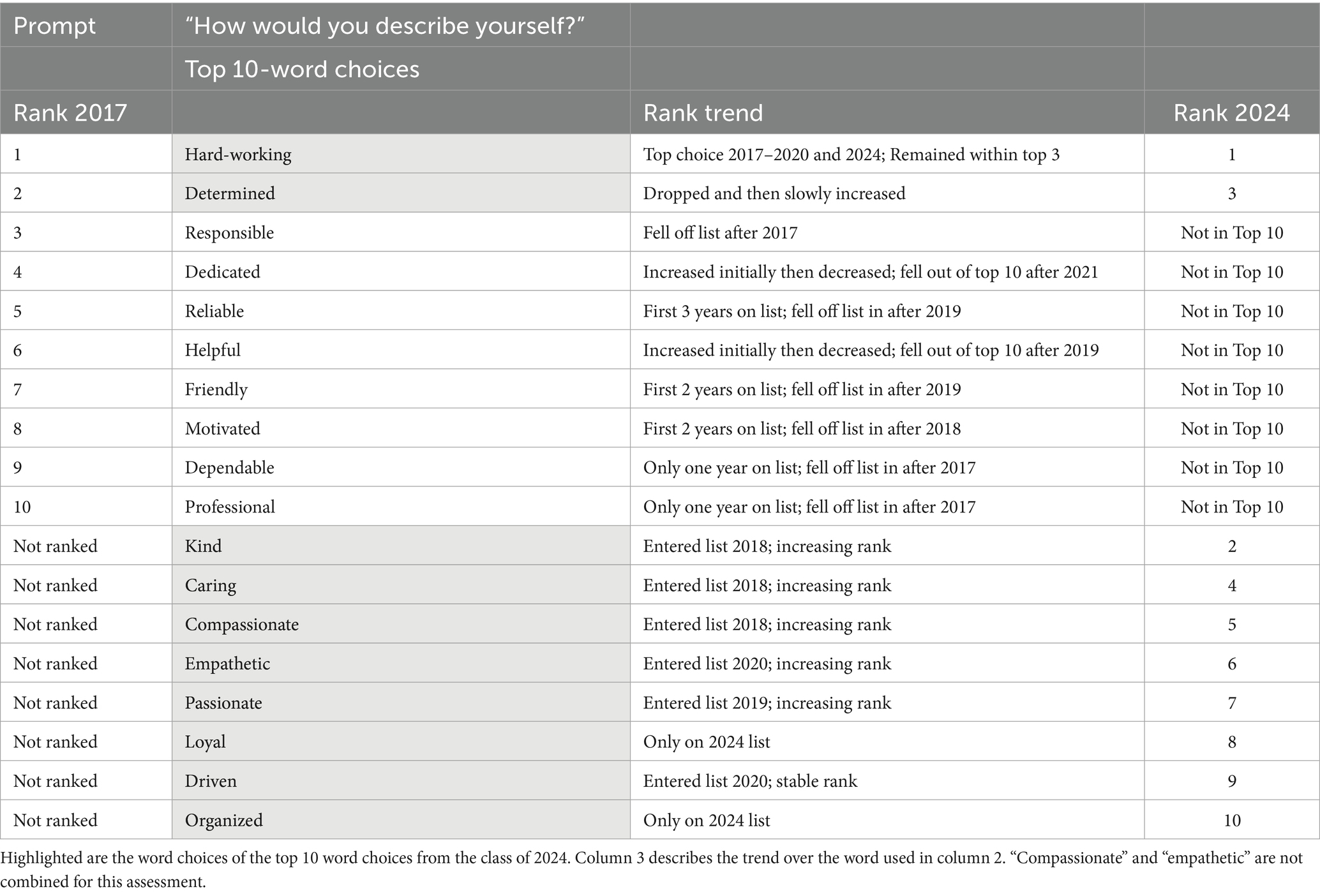Click the "Empathetic" word cell

(227, 664)
